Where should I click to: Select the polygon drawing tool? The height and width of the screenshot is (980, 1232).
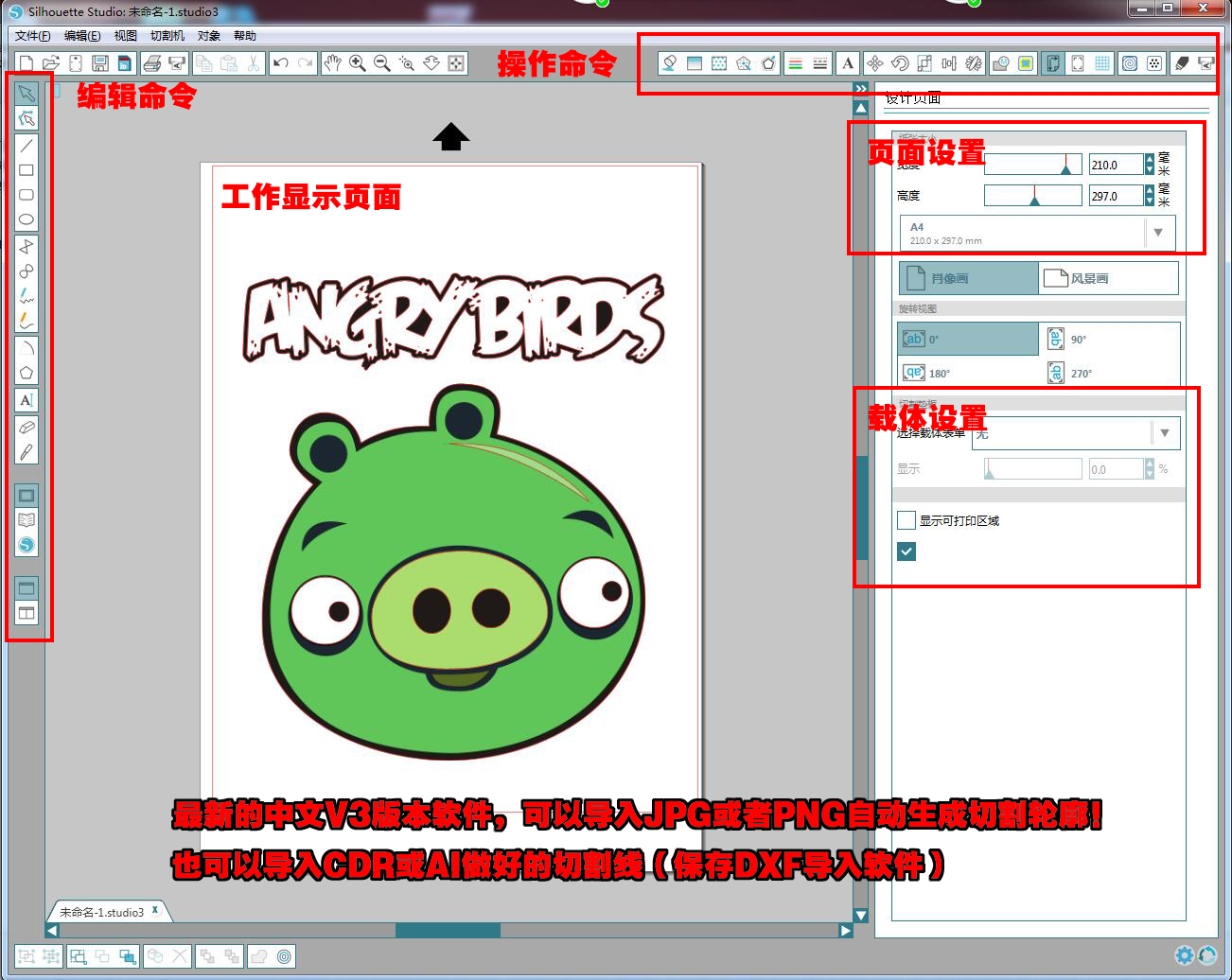pos(26,373)
